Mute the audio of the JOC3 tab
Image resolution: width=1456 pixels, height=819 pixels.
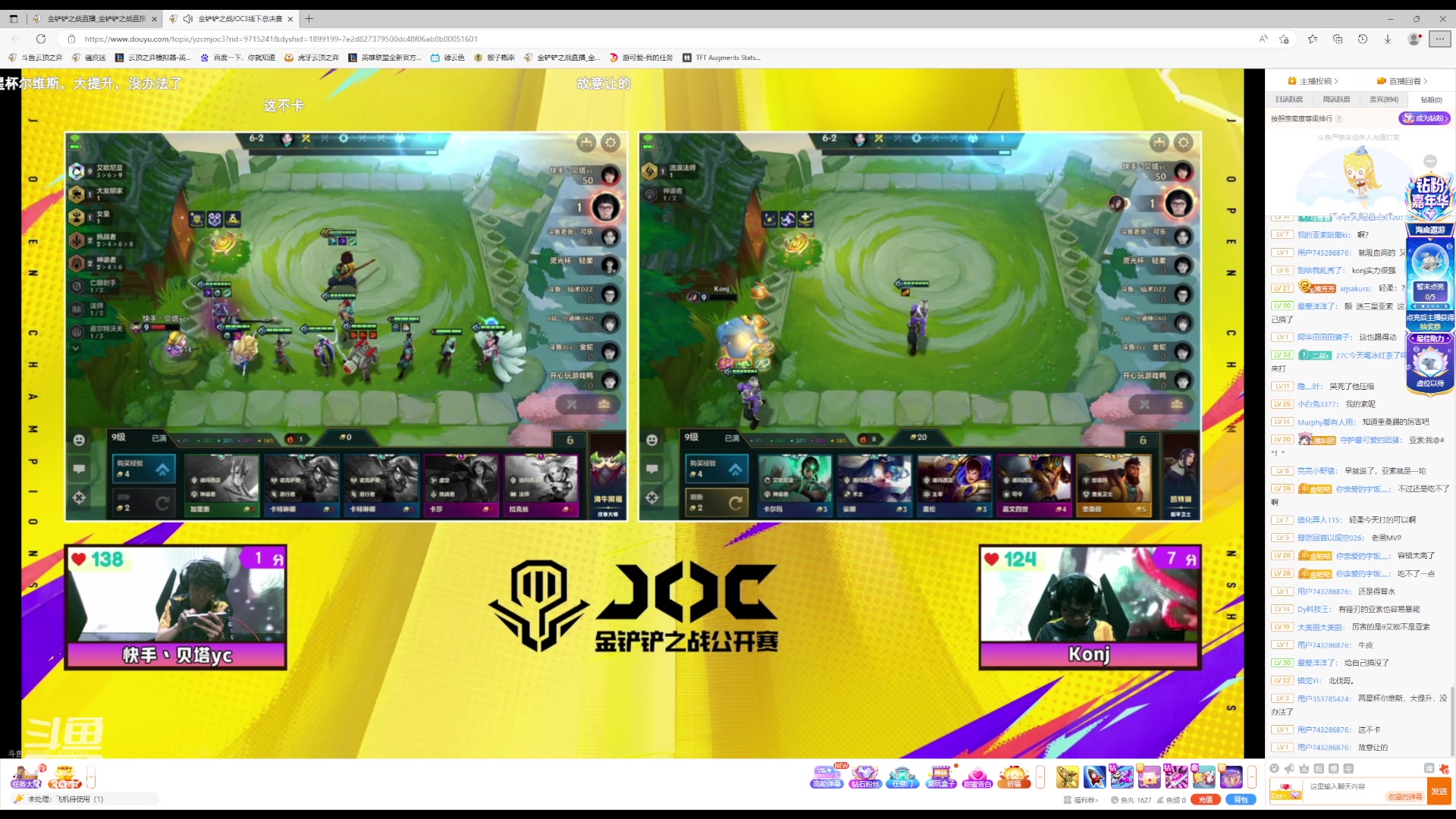tap(188, 19)
